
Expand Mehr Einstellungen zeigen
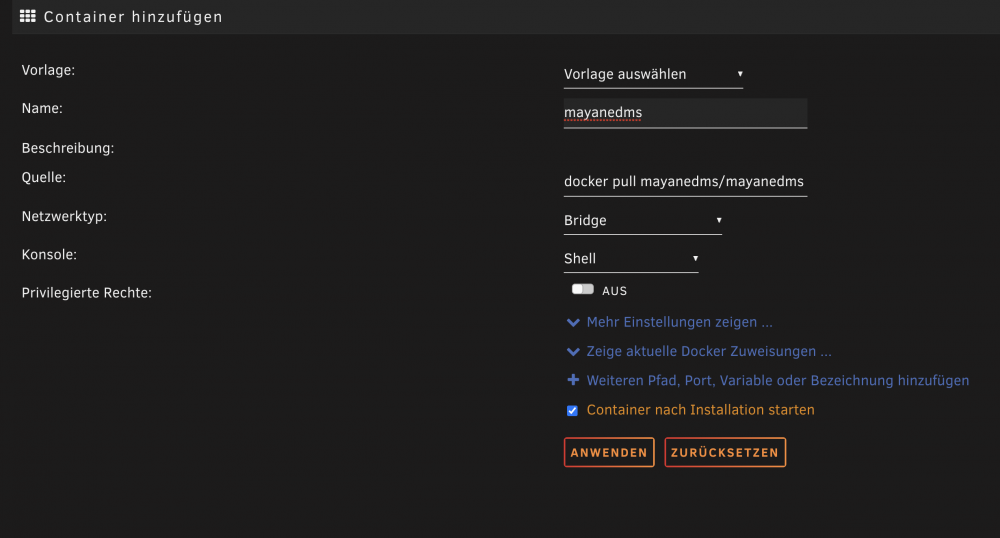pyautogui.click(x=679, y=322)
